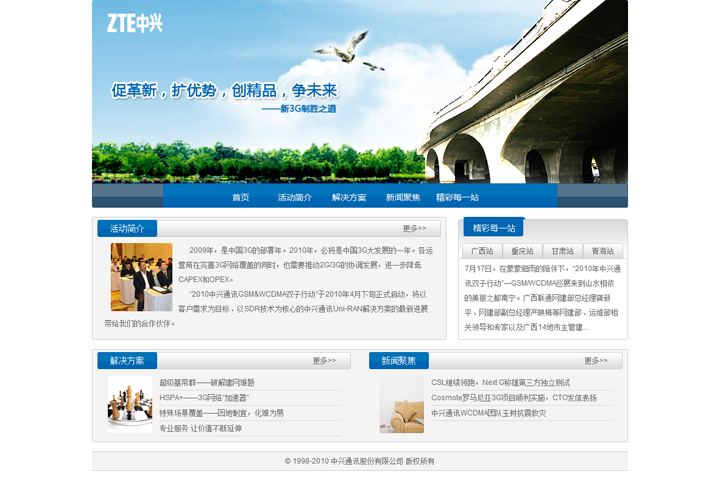Go to 活动简介 in the nav bar

click(295, 198)
